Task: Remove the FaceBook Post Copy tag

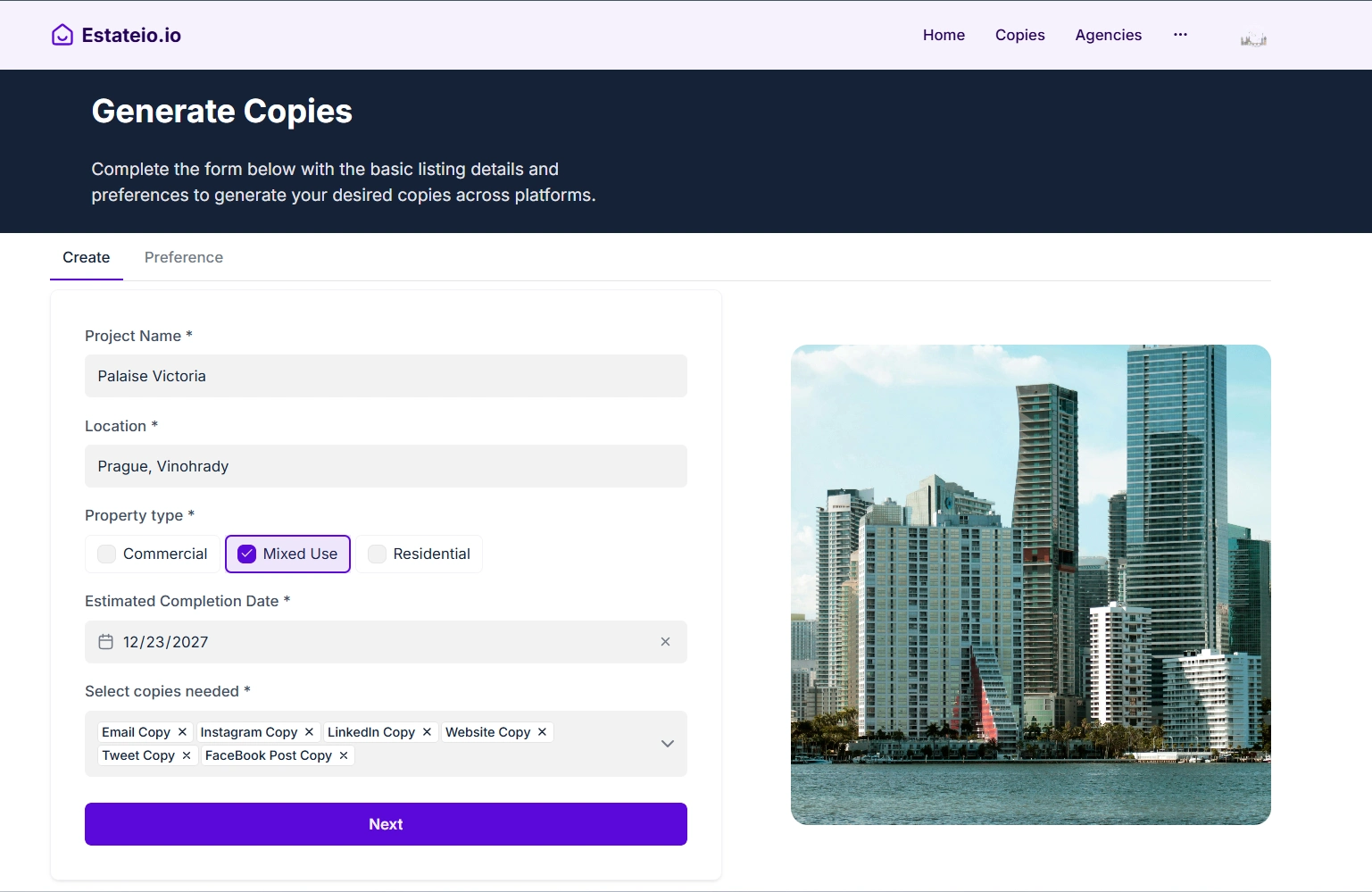Action: pyautogui.click(x=344, y=755)
